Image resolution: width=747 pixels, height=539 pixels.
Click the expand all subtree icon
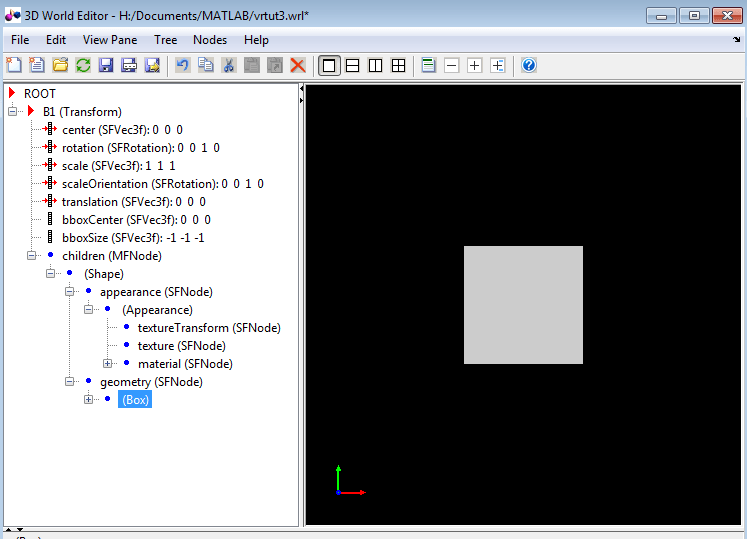[498, 65]
